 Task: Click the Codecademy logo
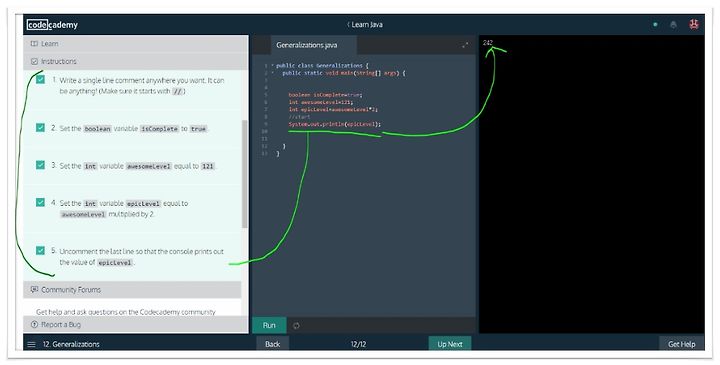click(52, 25)
